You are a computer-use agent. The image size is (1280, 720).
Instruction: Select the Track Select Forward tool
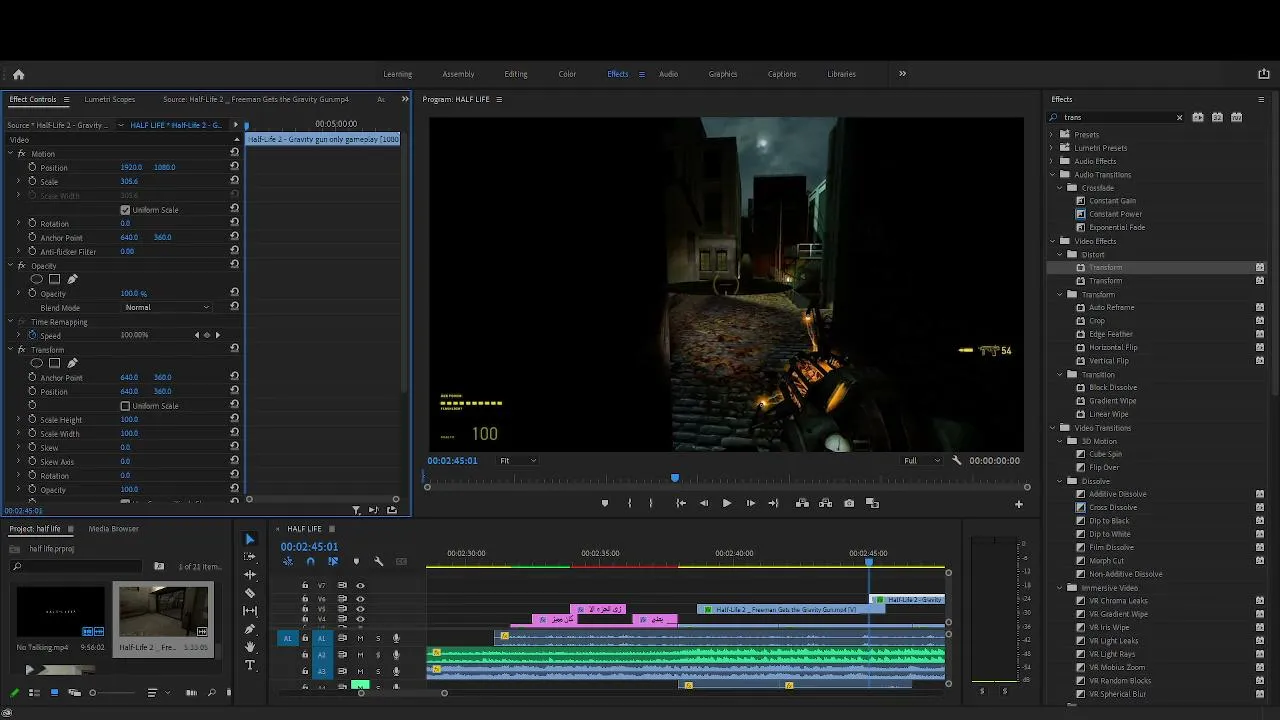(250, 557)
